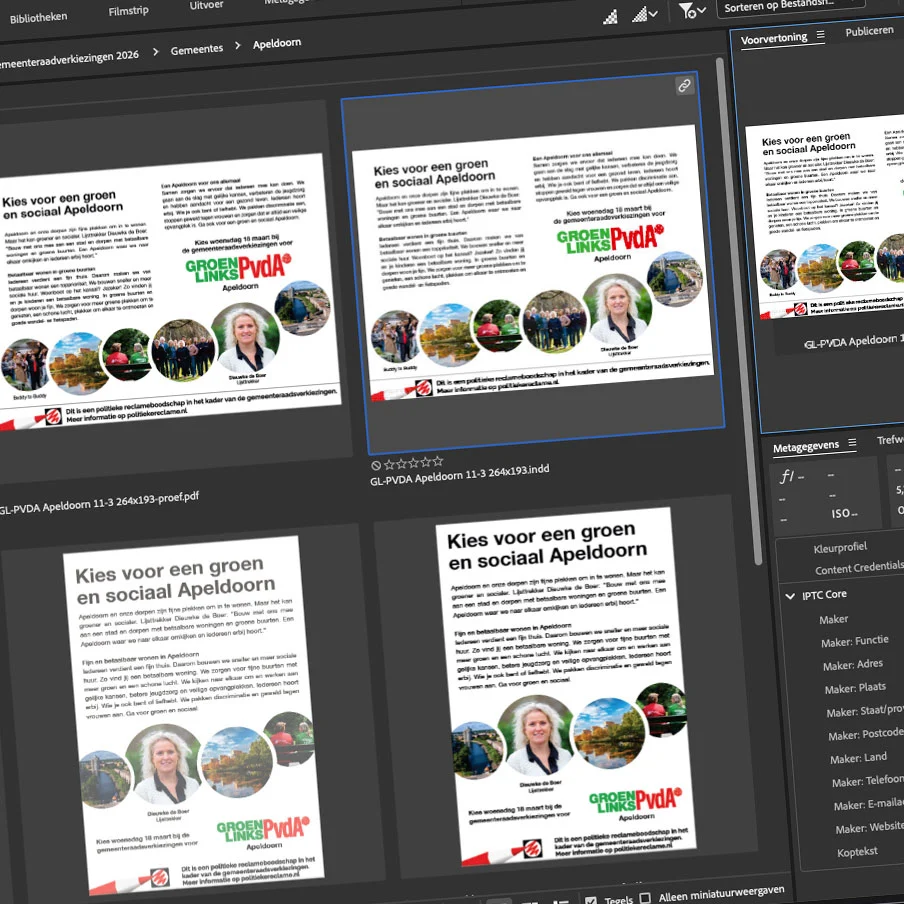Set first rating star on the indd file
The width and height of the screenshot is (904, 904).
(x=389, y=464)
